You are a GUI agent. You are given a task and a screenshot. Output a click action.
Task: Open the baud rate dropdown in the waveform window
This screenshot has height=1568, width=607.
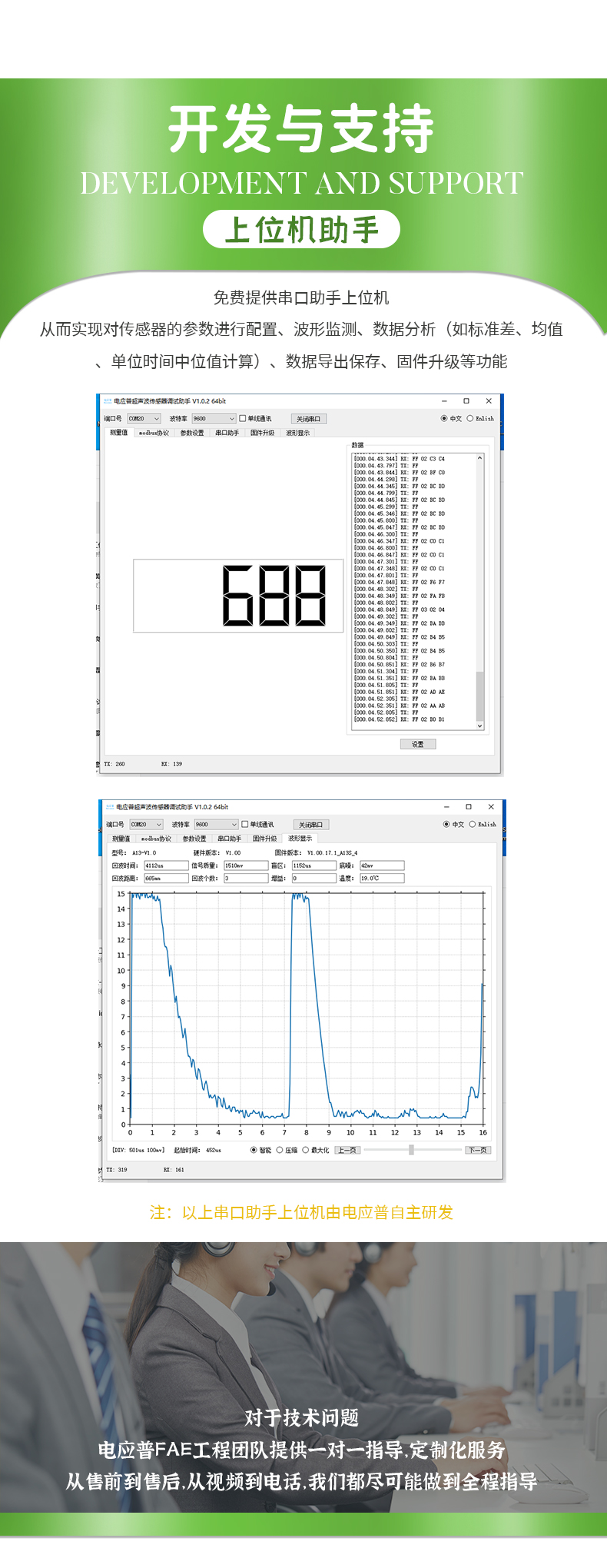click(216, 825)
